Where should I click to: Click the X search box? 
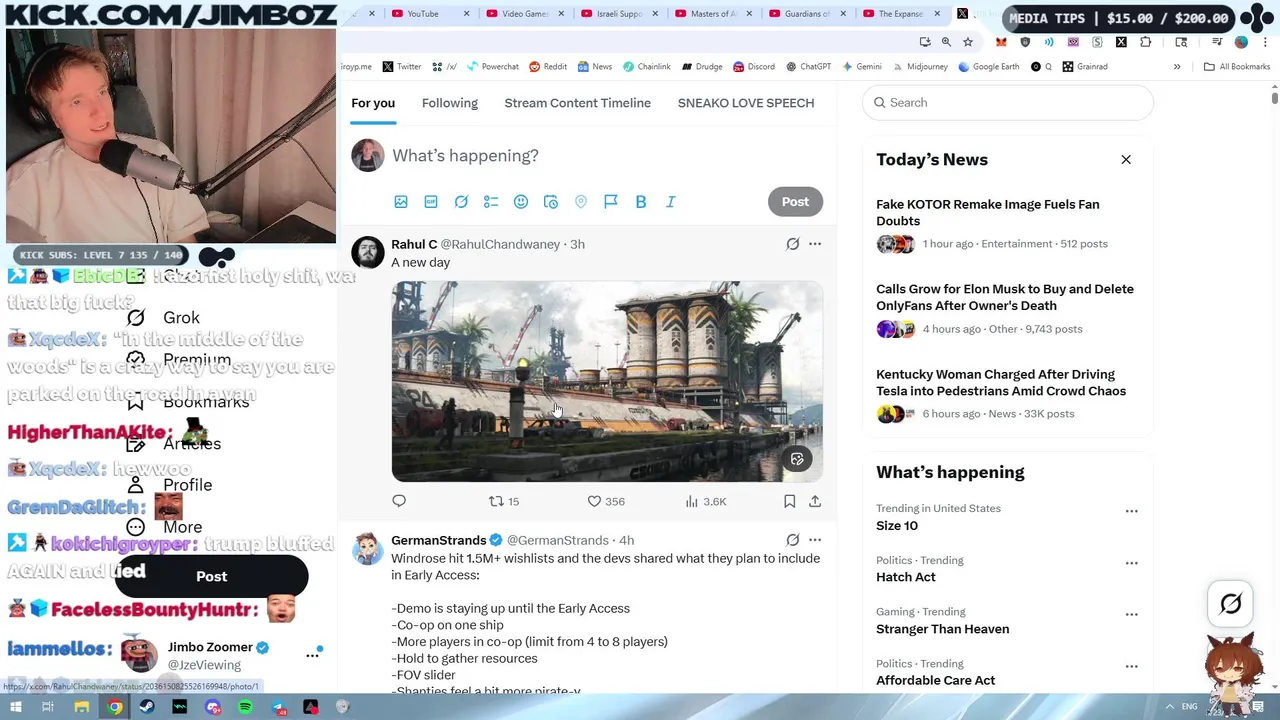[x=1007, y=102]
